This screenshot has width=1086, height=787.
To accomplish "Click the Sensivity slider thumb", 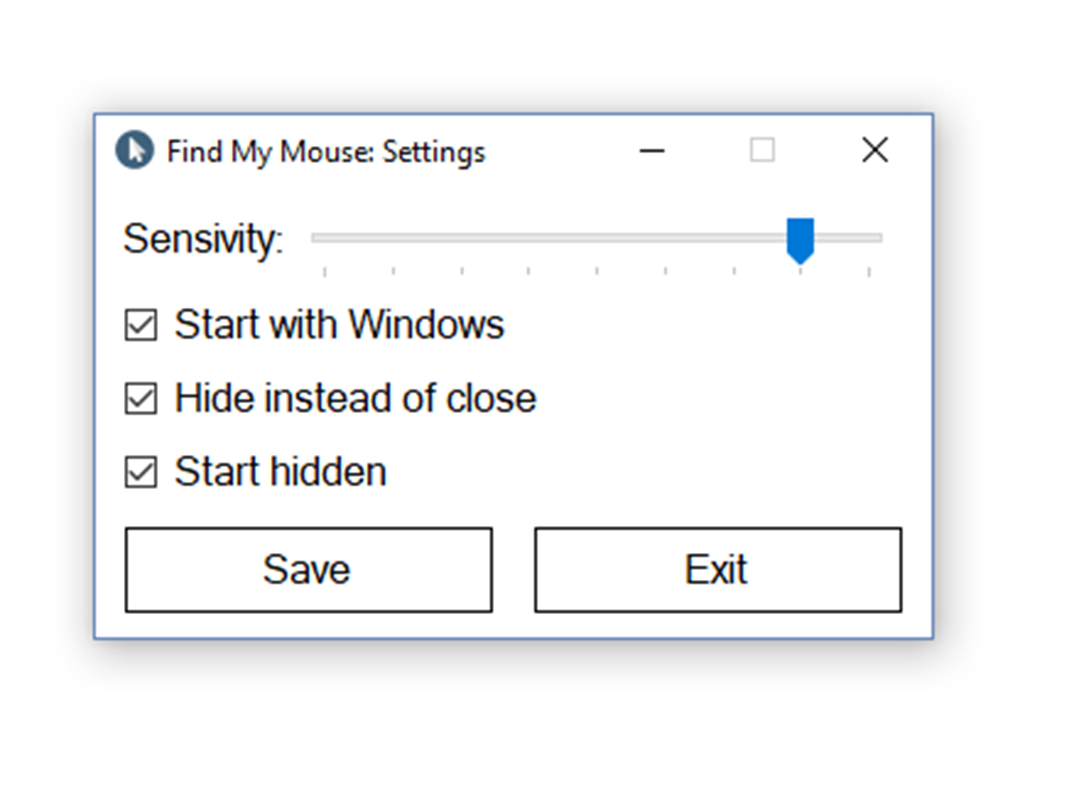I will click(801, 238).
